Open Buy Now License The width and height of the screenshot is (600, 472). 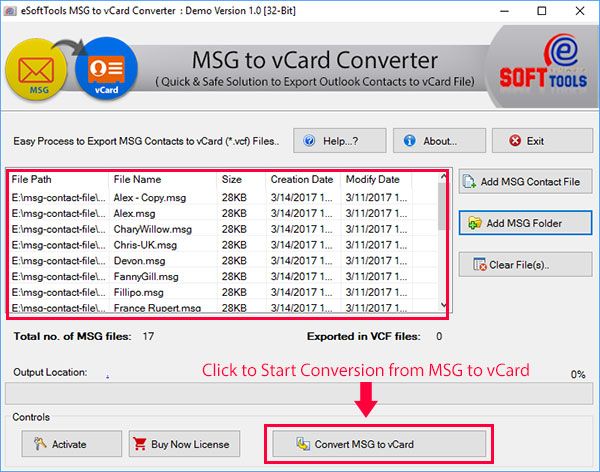[184, 444]
